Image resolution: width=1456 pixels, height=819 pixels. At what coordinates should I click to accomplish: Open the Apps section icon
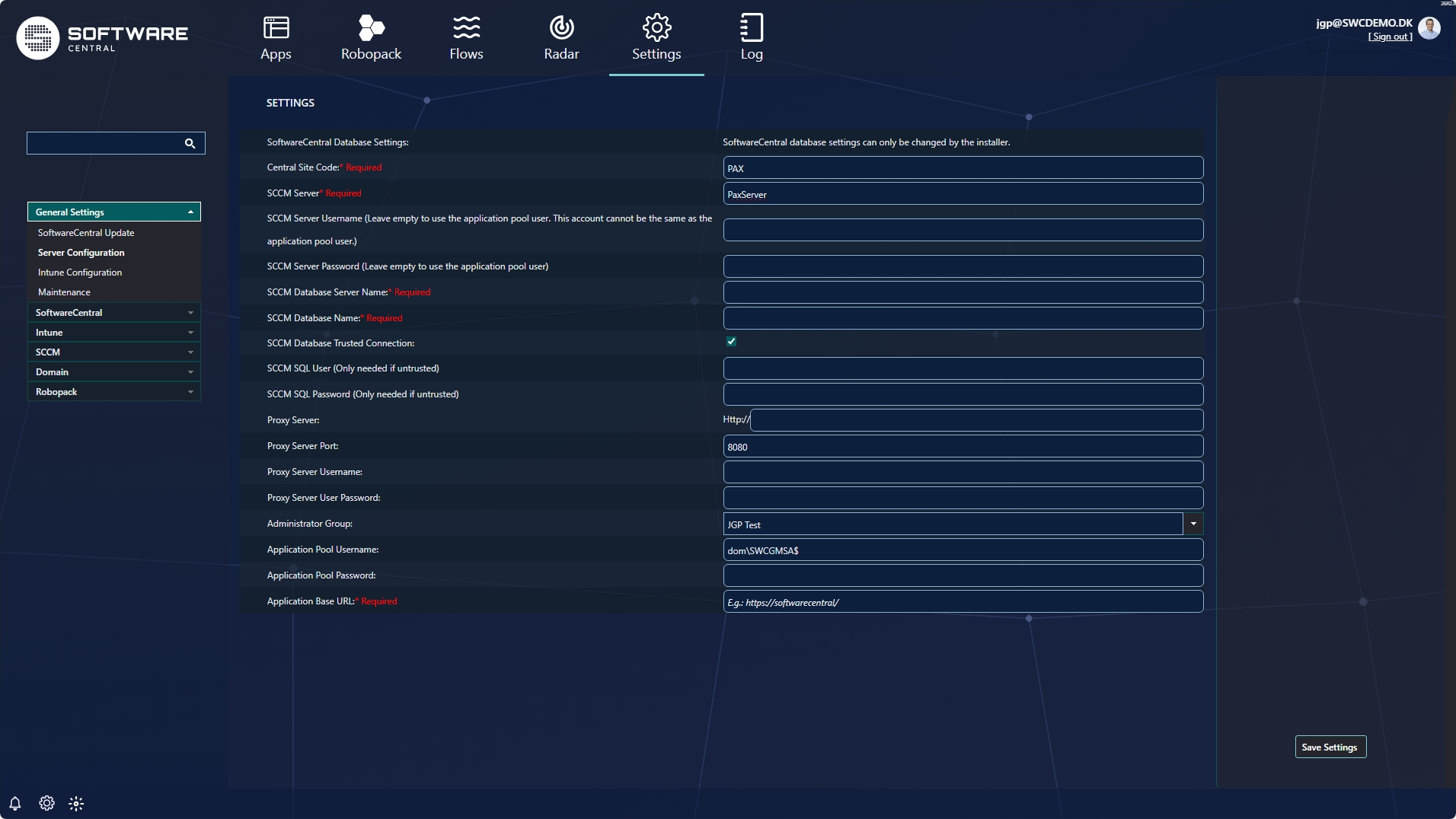276,28
